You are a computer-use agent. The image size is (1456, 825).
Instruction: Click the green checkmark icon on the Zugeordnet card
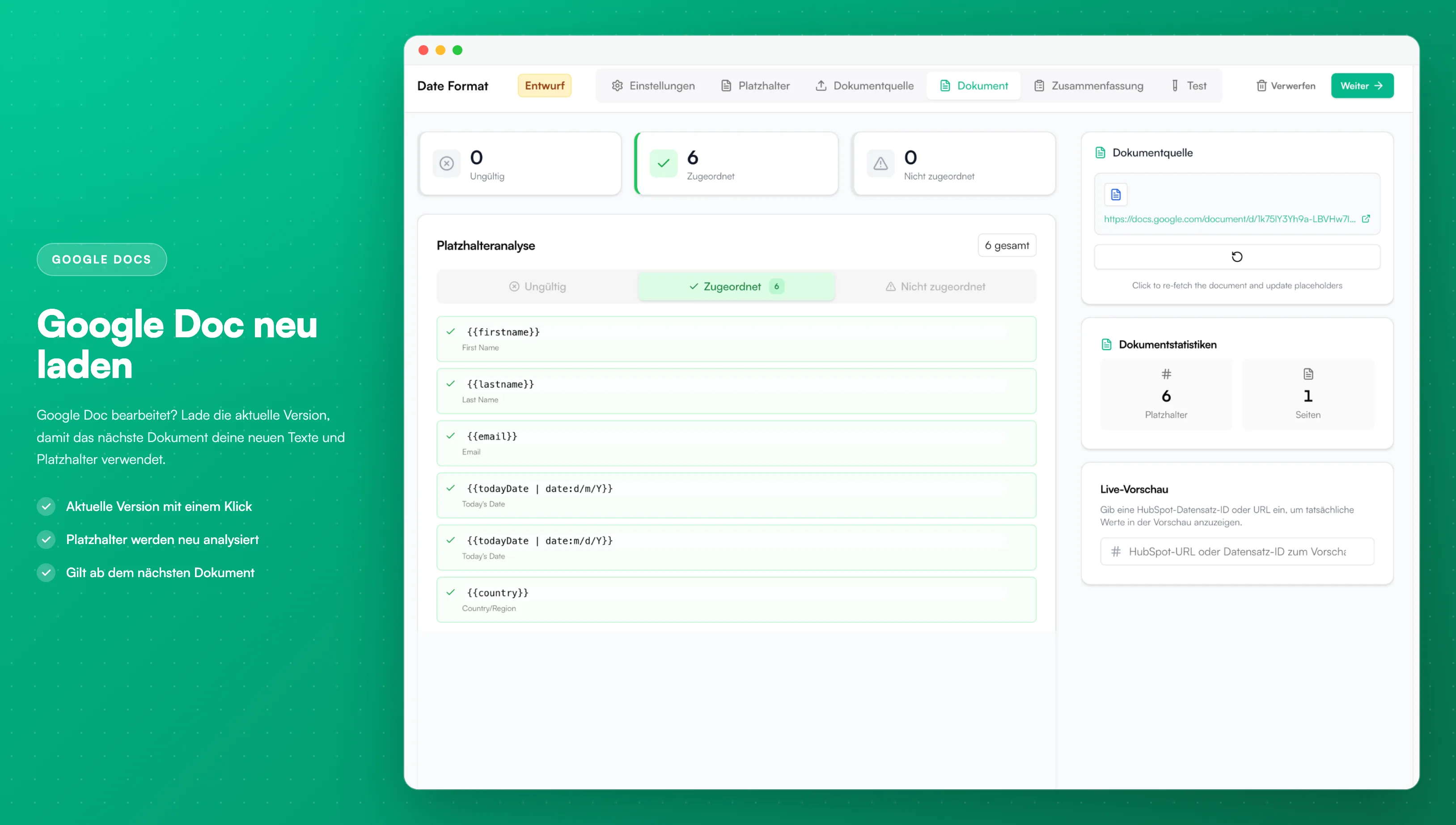point(664,164)
